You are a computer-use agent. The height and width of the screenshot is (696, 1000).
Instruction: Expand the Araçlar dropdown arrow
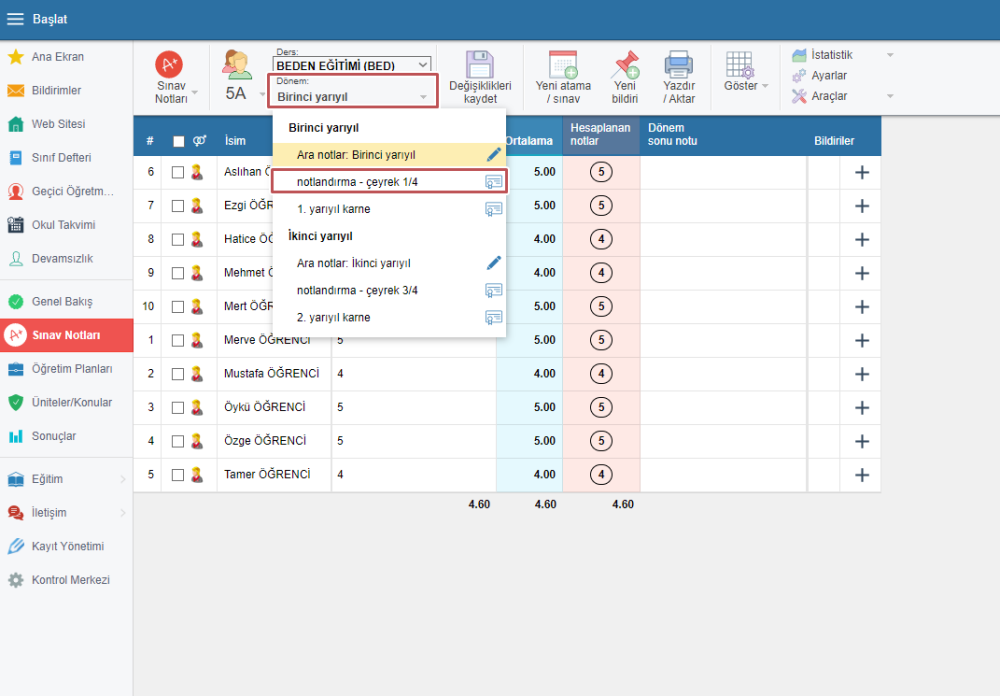click(x=890, y=96)
